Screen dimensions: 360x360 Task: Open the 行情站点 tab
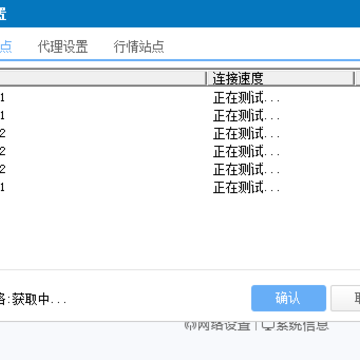(x=139, y=47)
